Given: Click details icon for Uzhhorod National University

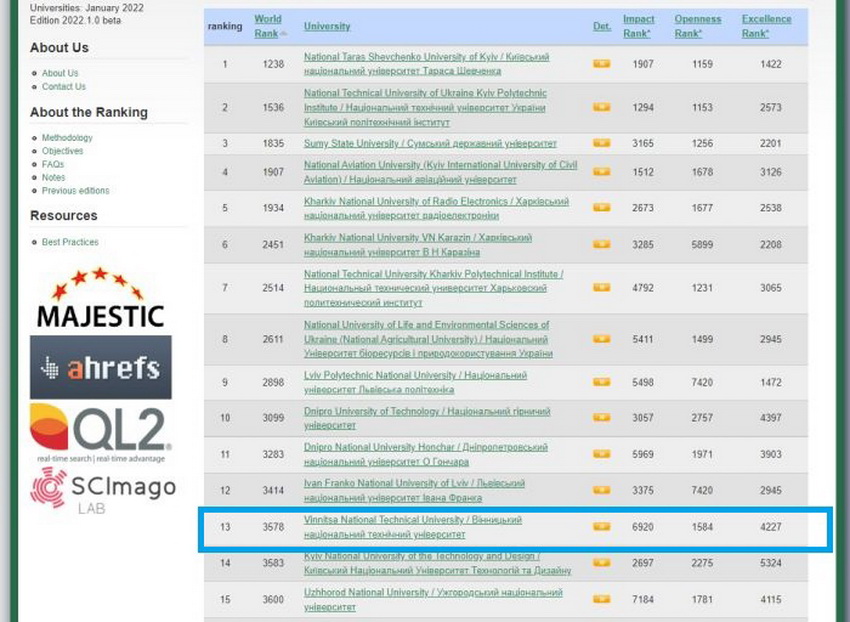Looking at the screenshot, I should tap(601, 599).
